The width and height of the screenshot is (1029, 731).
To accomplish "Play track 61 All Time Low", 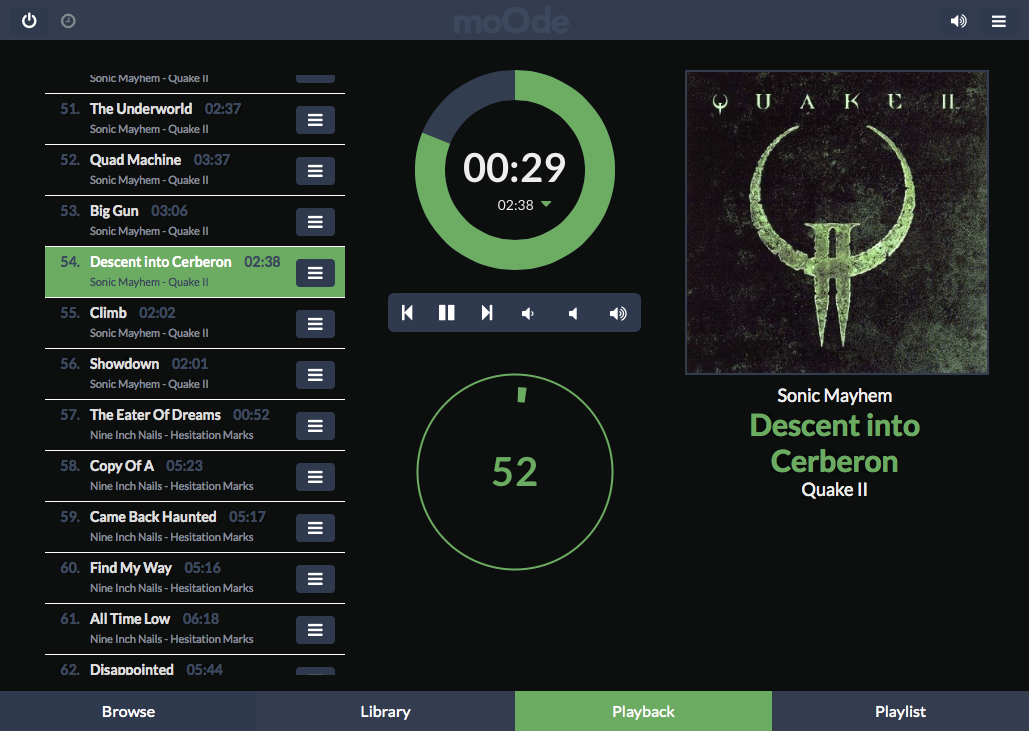I will 195,629.
